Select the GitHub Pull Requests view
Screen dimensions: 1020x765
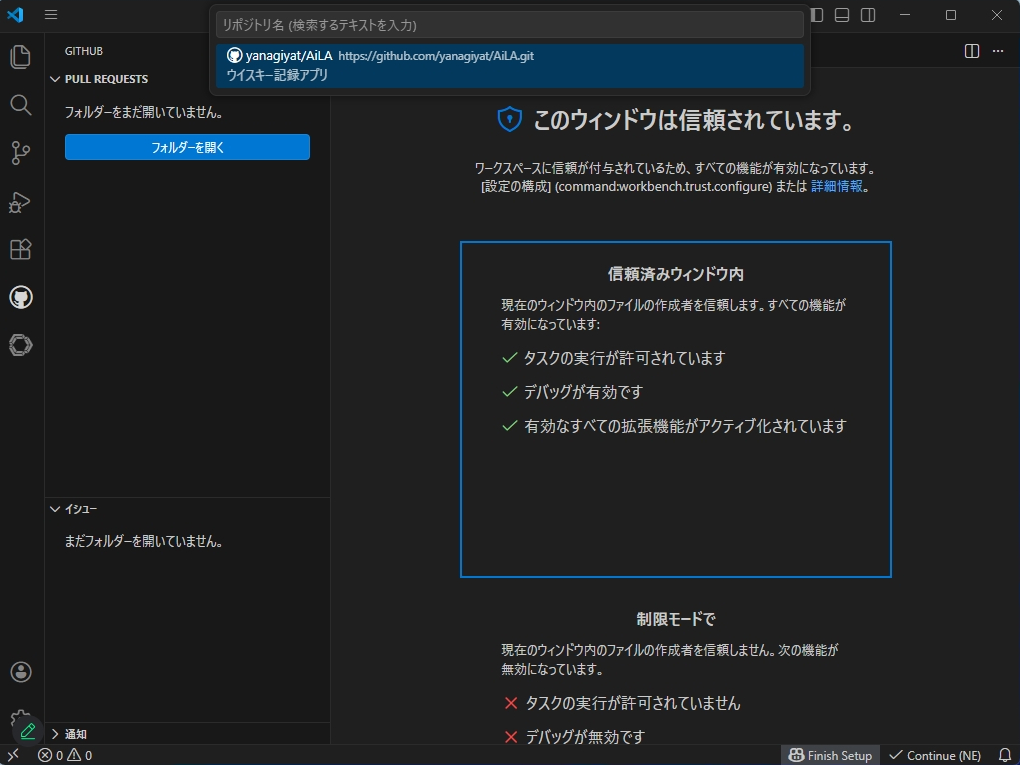[x=20, y=297]
